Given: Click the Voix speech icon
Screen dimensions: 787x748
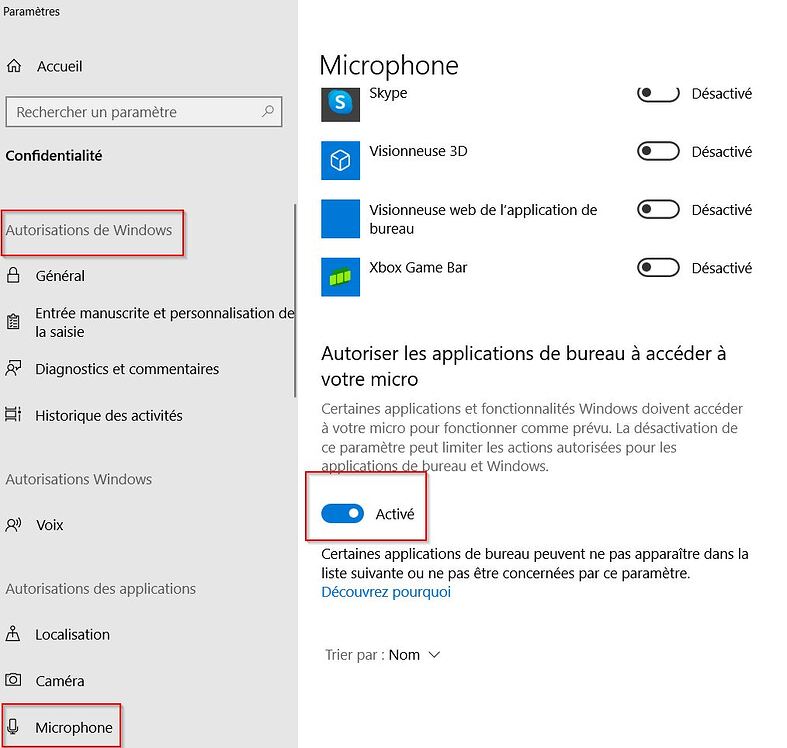Looking at the screenshot, I should click(x=13, y=525).
